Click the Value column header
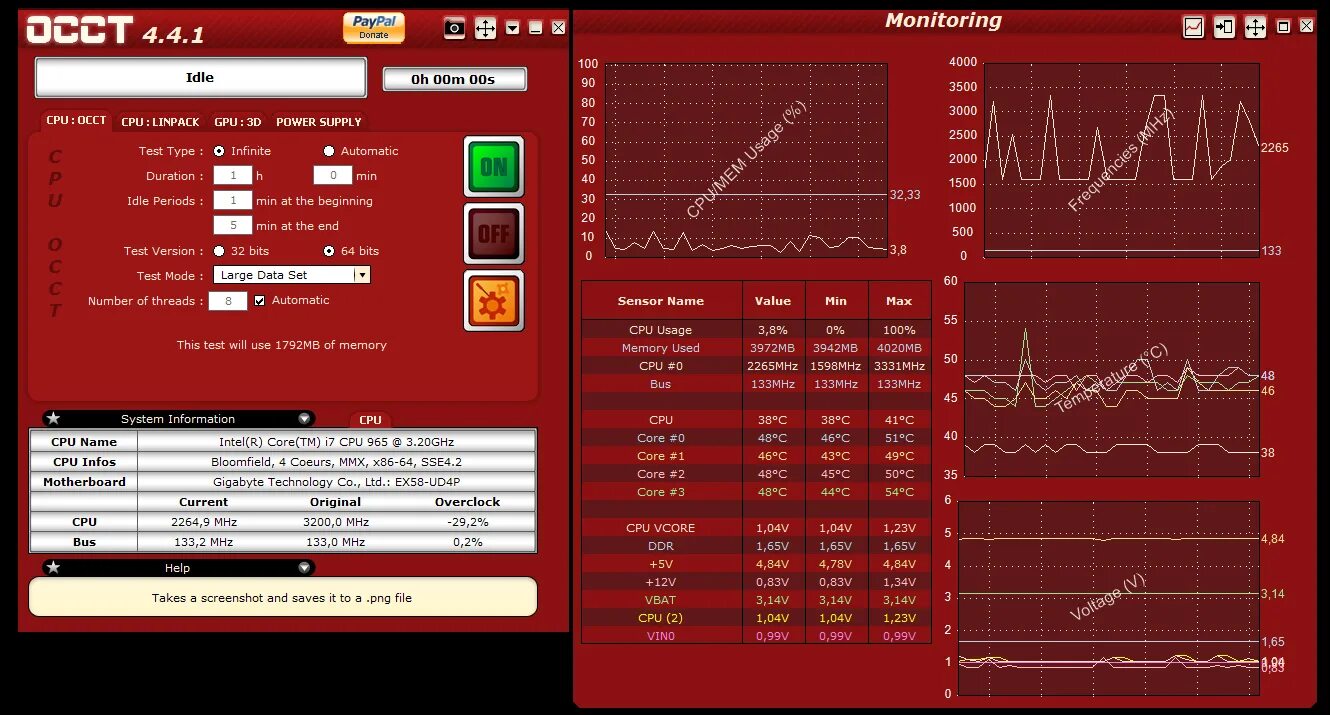The image size is (1330, 715). (x=773, y=301)
